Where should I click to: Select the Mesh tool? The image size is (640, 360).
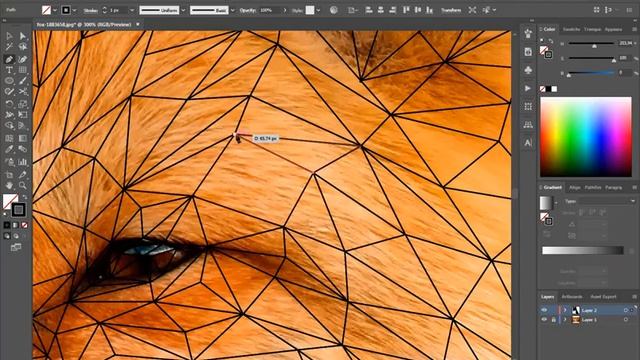(9, 138)
